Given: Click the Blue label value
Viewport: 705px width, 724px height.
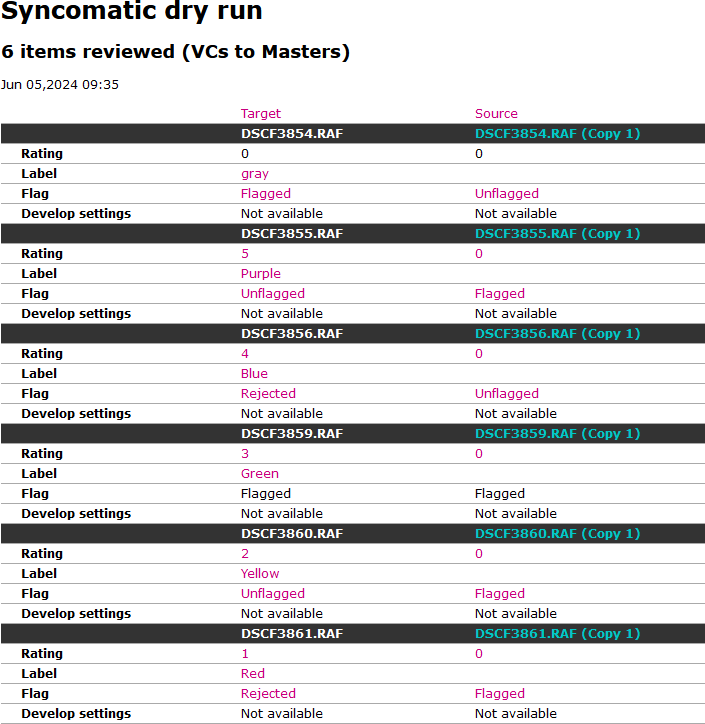Looking at the screenshot, I should (x=254, y=374).
